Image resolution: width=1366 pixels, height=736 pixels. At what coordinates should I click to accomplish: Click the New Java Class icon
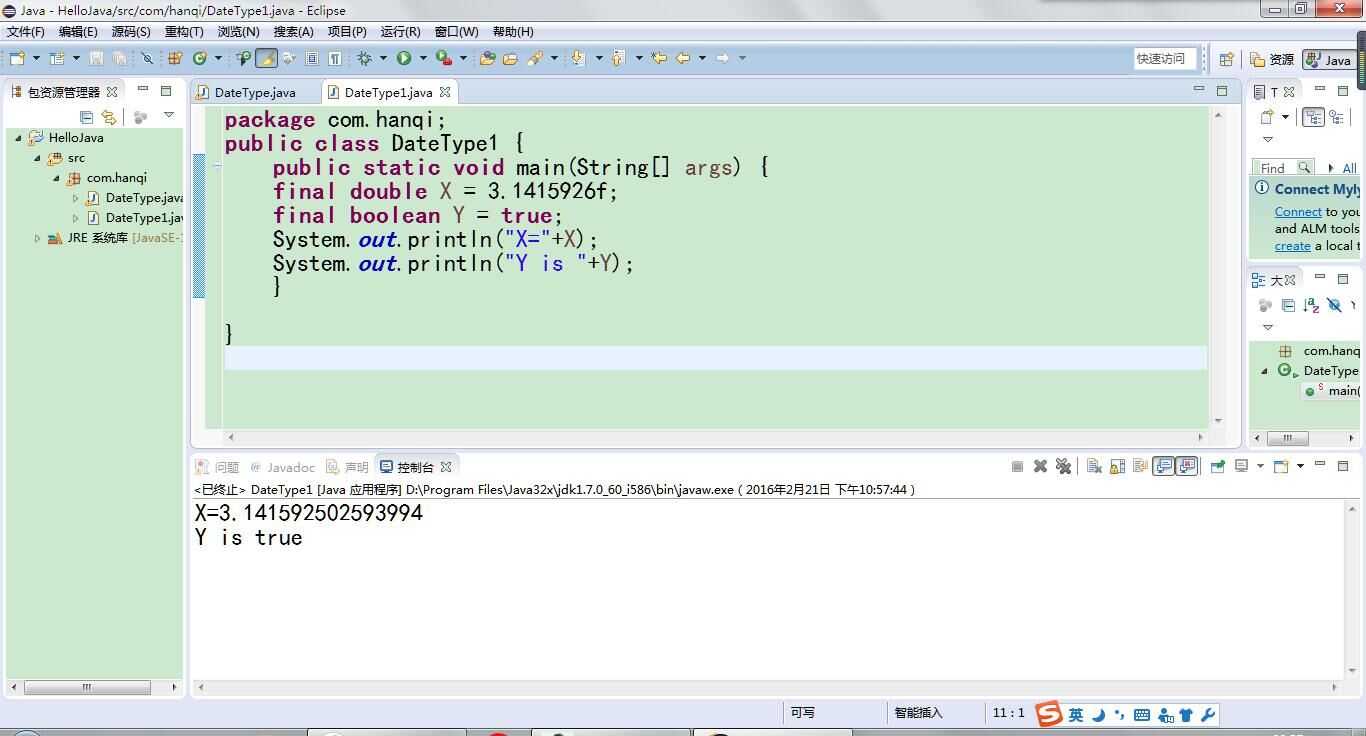point(199,58)
